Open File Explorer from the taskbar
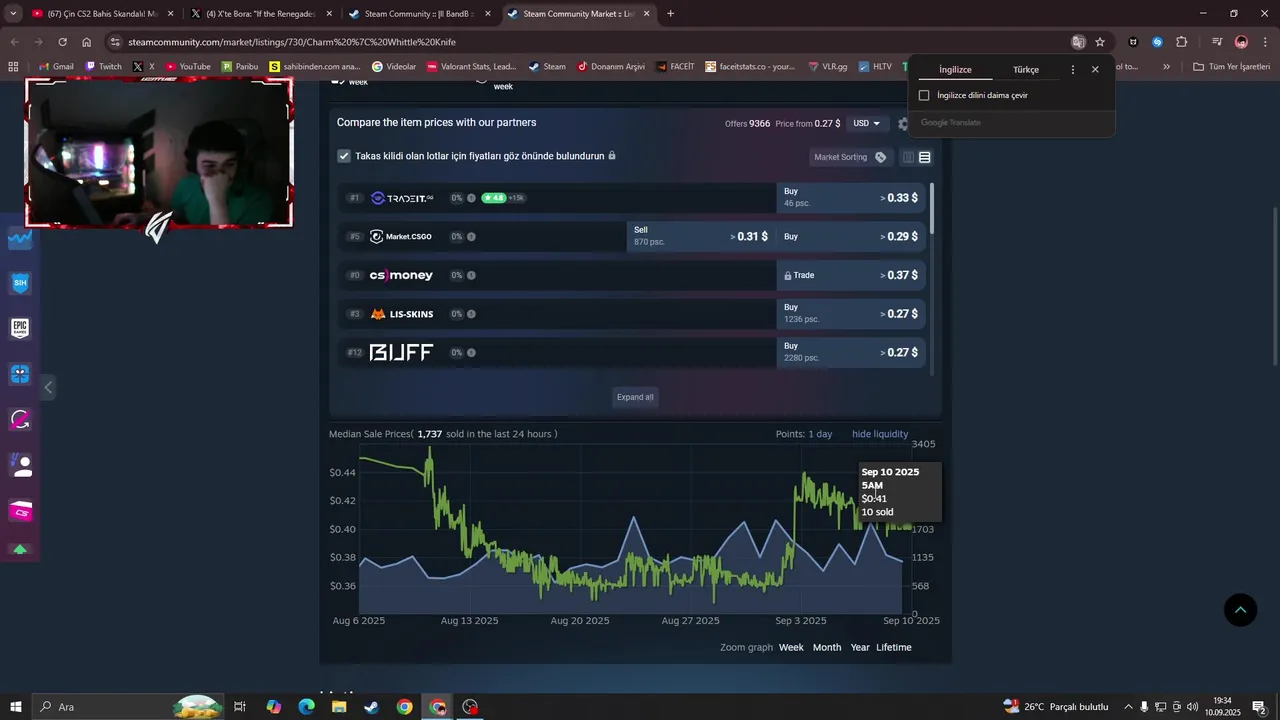The image size is (1280, 720). (x=339, y=707)
